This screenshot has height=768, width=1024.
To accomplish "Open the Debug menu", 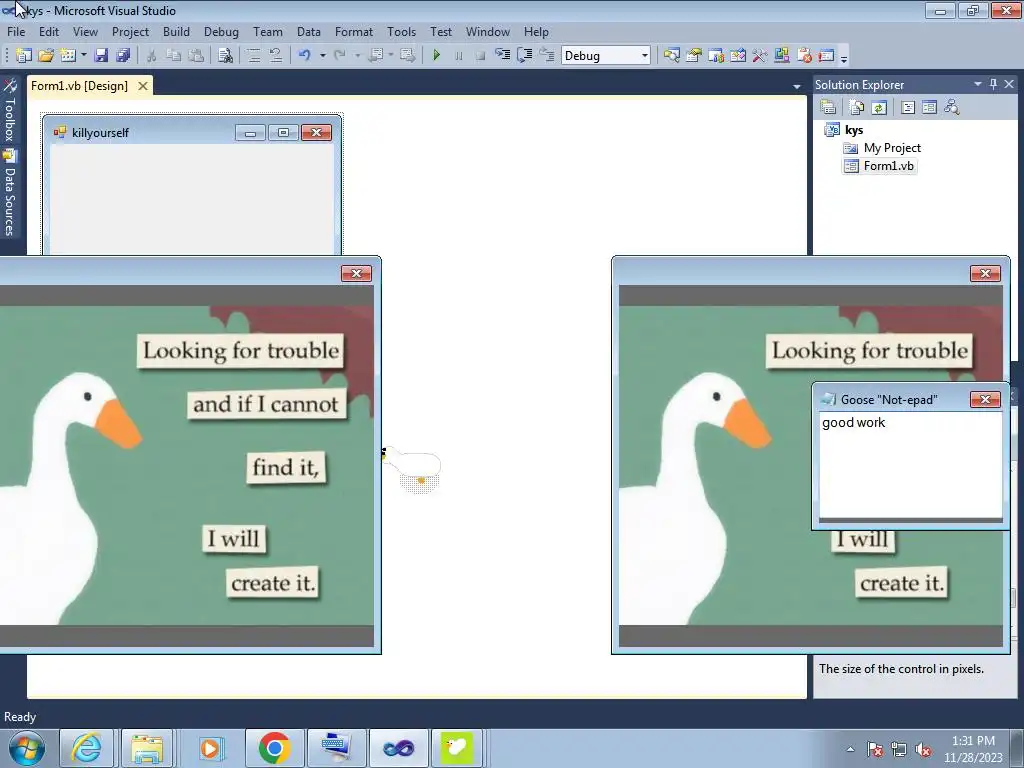I will [221, 31].
